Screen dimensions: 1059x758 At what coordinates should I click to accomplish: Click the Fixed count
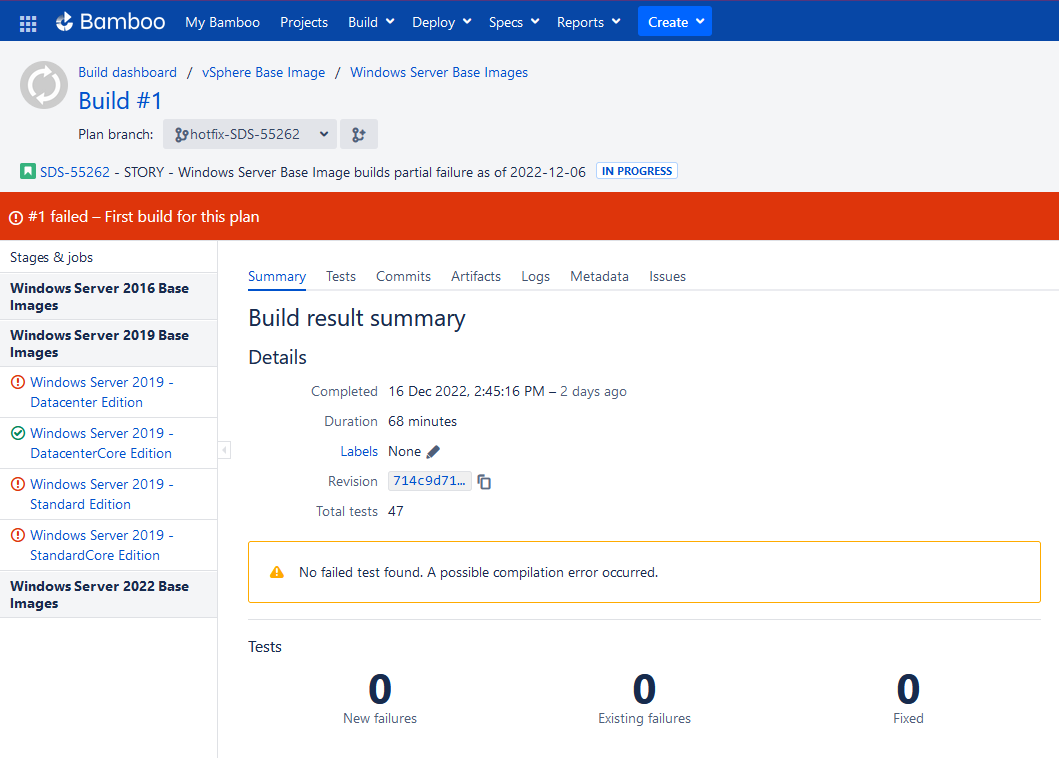pos(908,690)
